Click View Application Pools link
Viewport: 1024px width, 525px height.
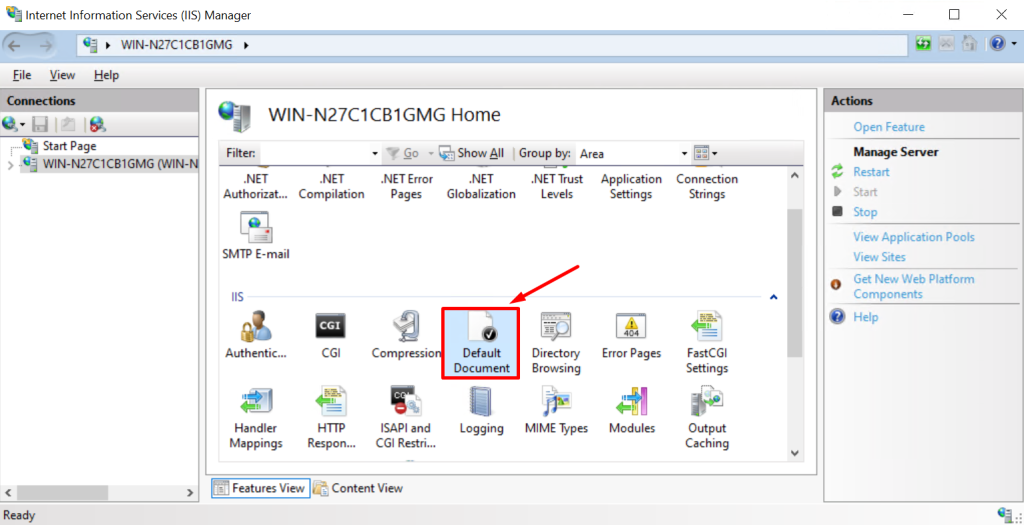[x=913, y=237]
